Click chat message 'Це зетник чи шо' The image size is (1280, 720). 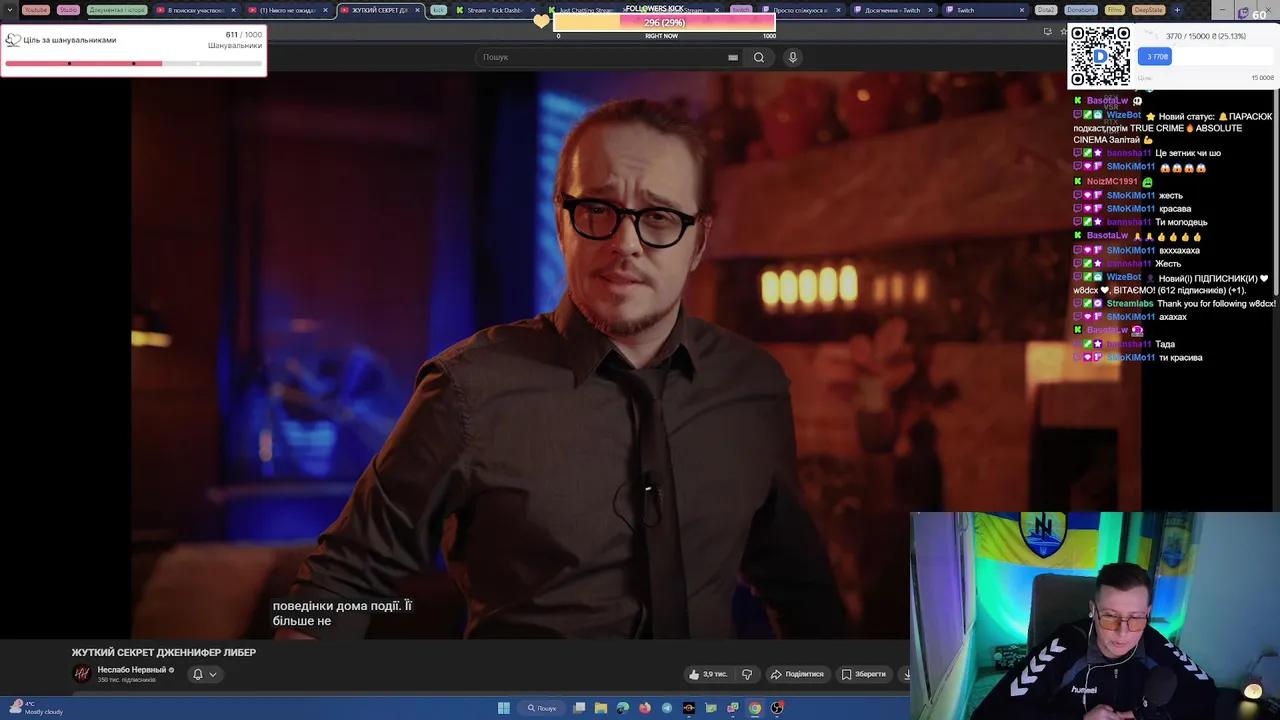click(1188, 153)
